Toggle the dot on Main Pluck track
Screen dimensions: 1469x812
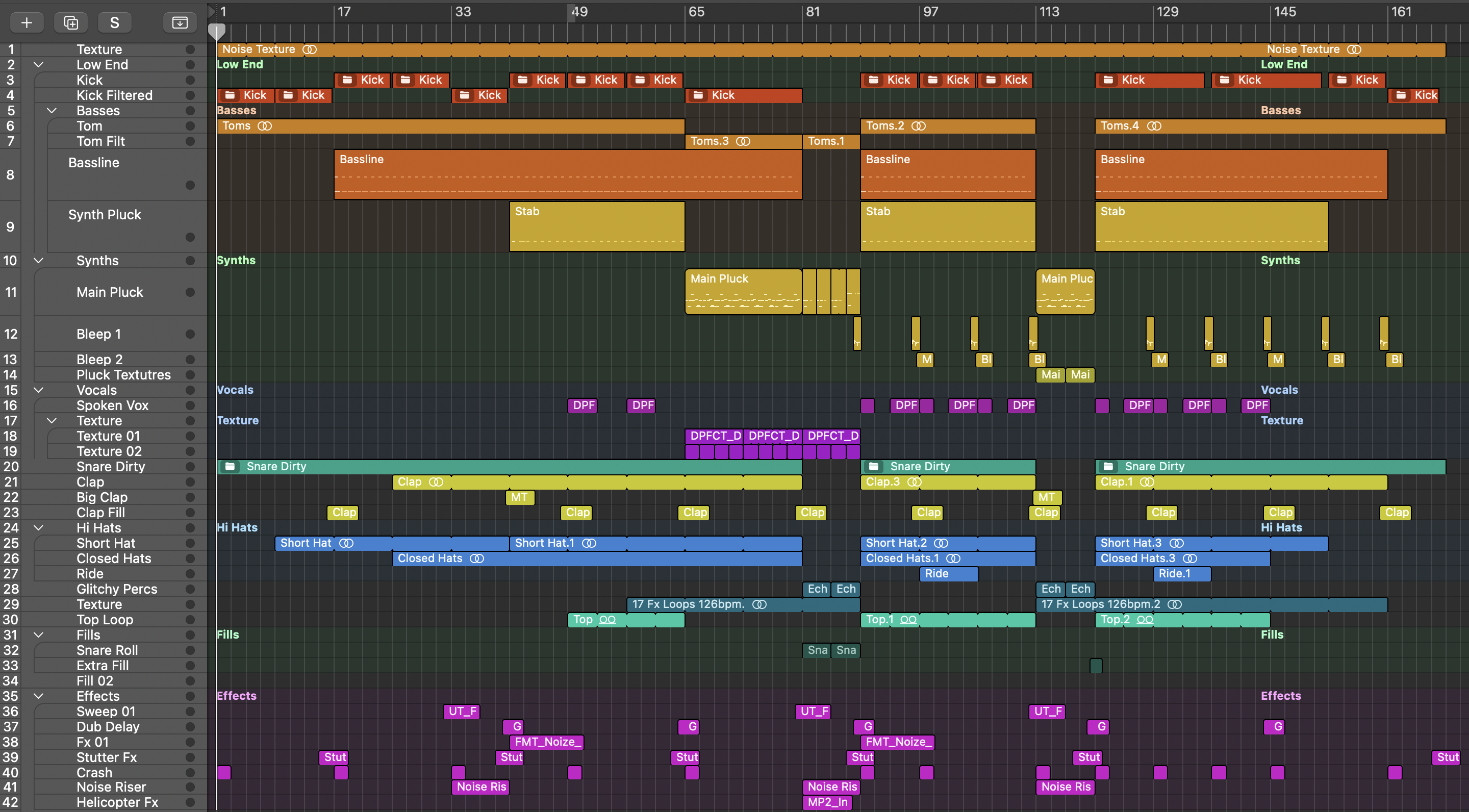[x=190, y=293]
